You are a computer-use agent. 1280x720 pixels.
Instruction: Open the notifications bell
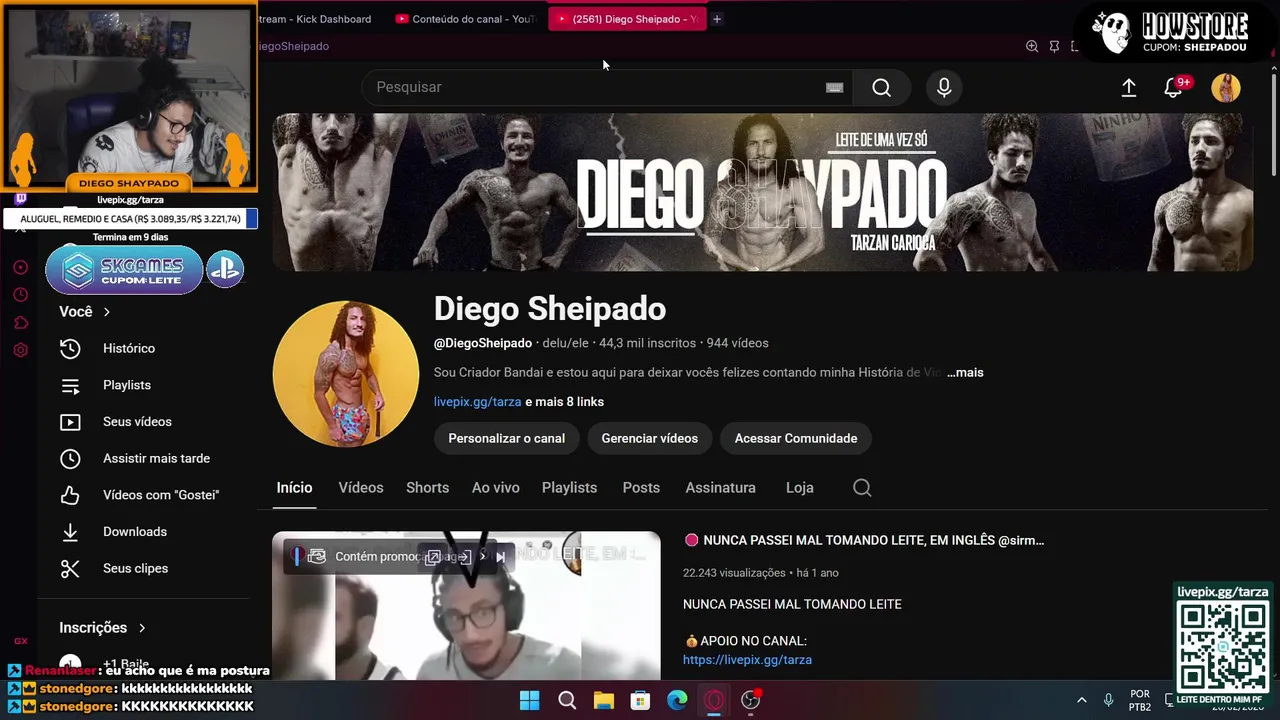tap(1174, 88)
